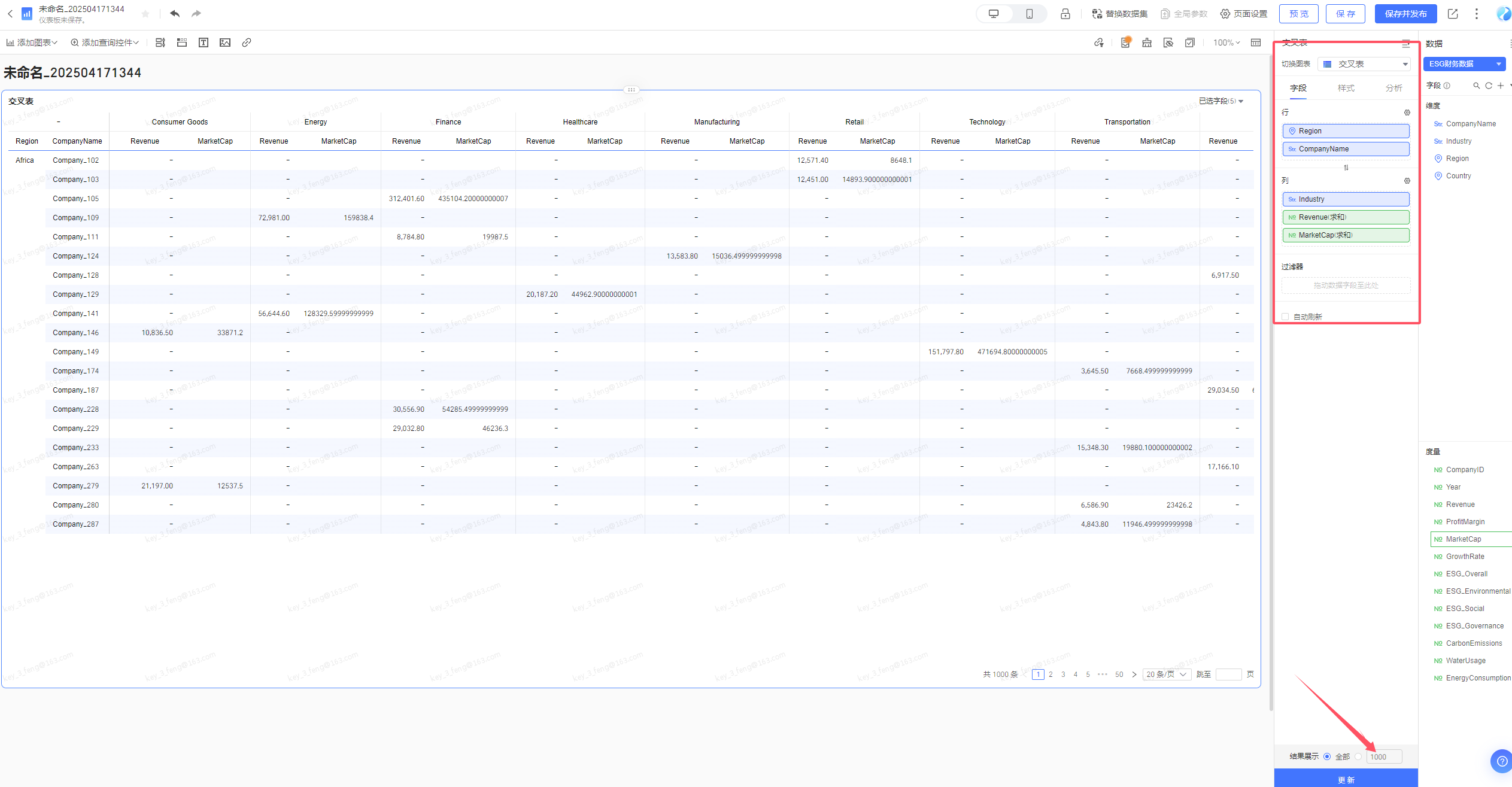Open row settings gear icon
The image size is (1512, 787).
coord(1407,113)
